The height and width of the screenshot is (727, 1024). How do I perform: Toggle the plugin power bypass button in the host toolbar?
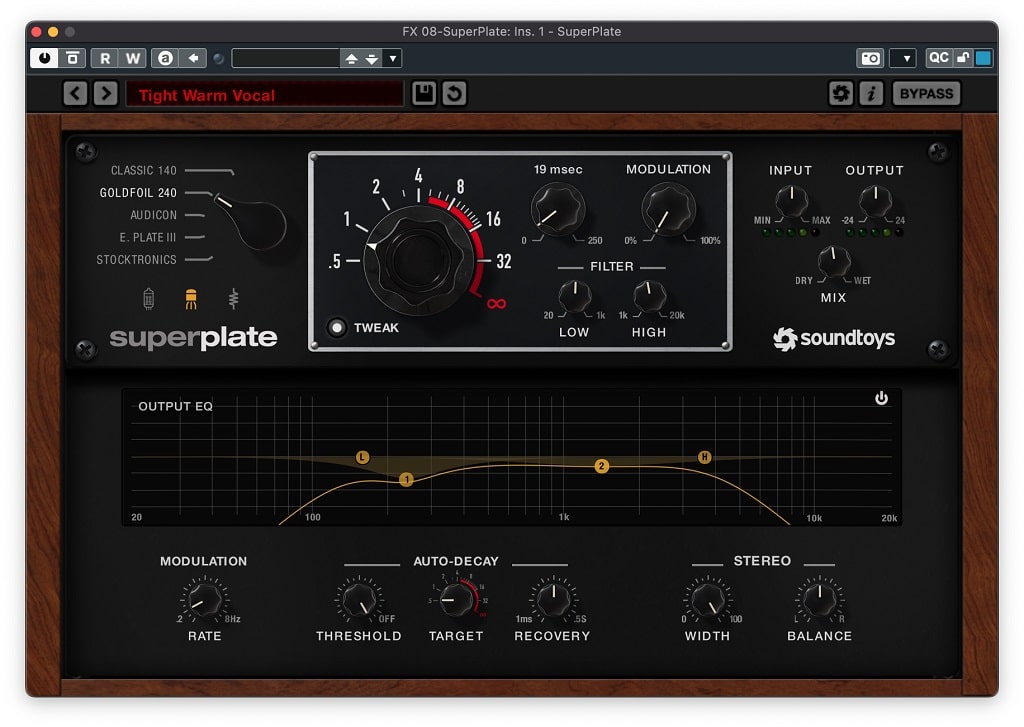point(44,58)
